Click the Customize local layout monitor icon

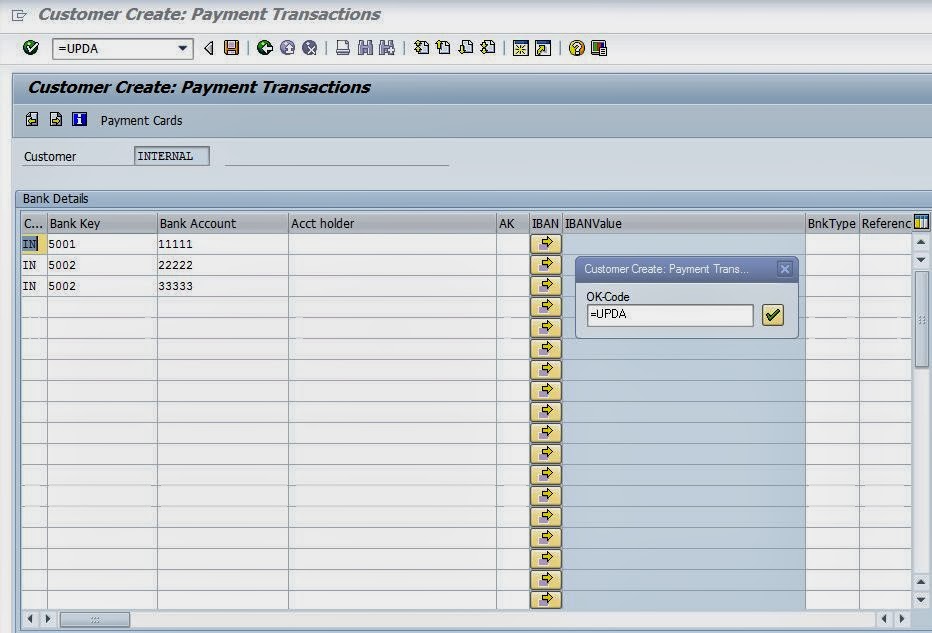click(599, 48)
